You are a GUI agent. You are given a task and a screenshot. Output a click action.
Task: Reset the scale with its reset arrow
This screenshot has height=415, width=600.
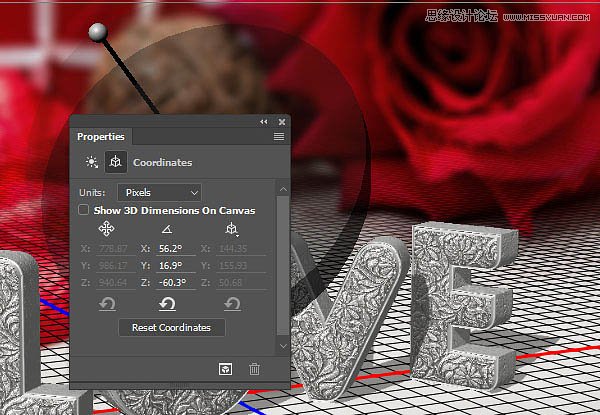232,304
